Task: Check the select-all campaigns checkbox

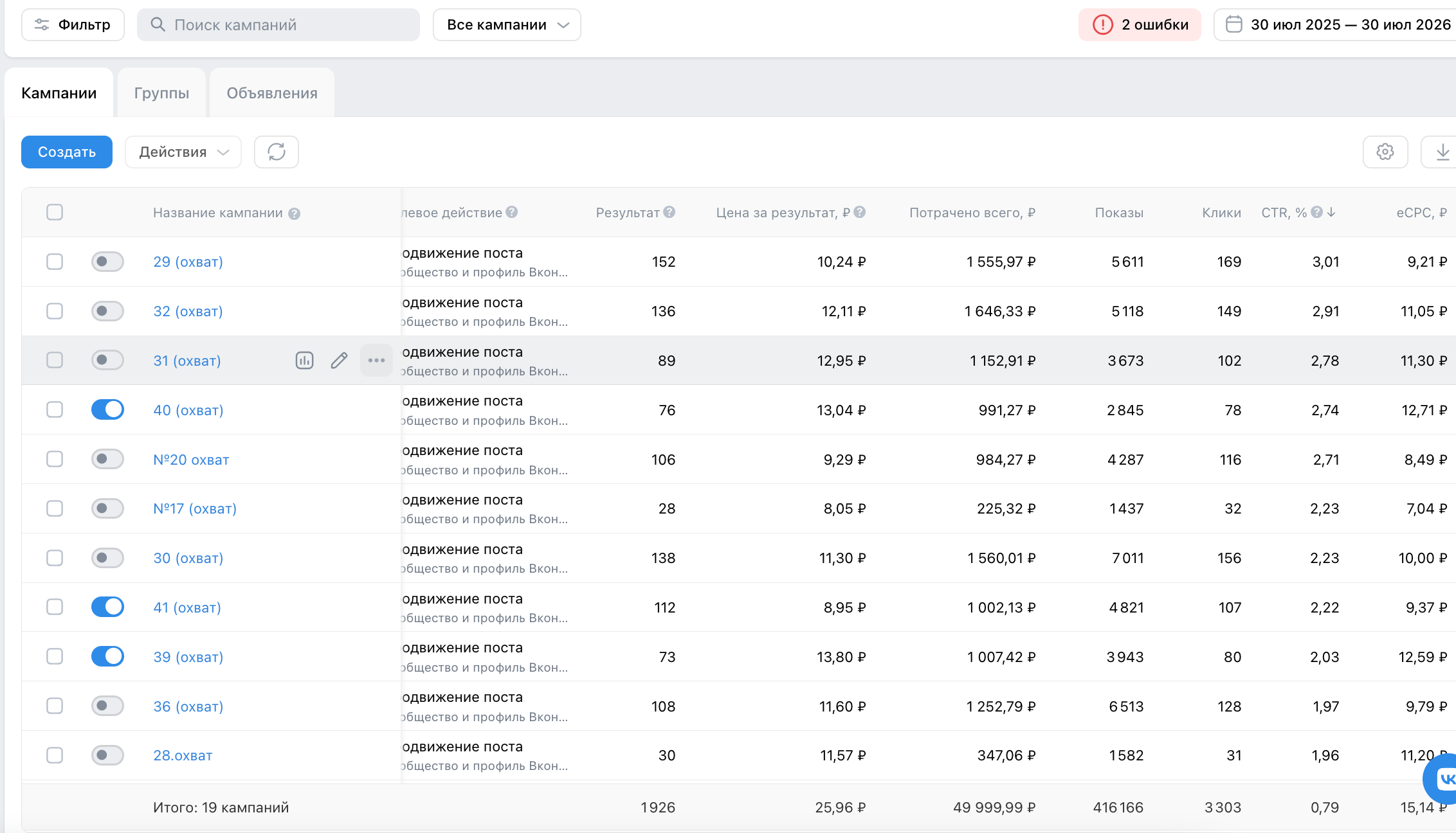Action: [x=55, y=212]
